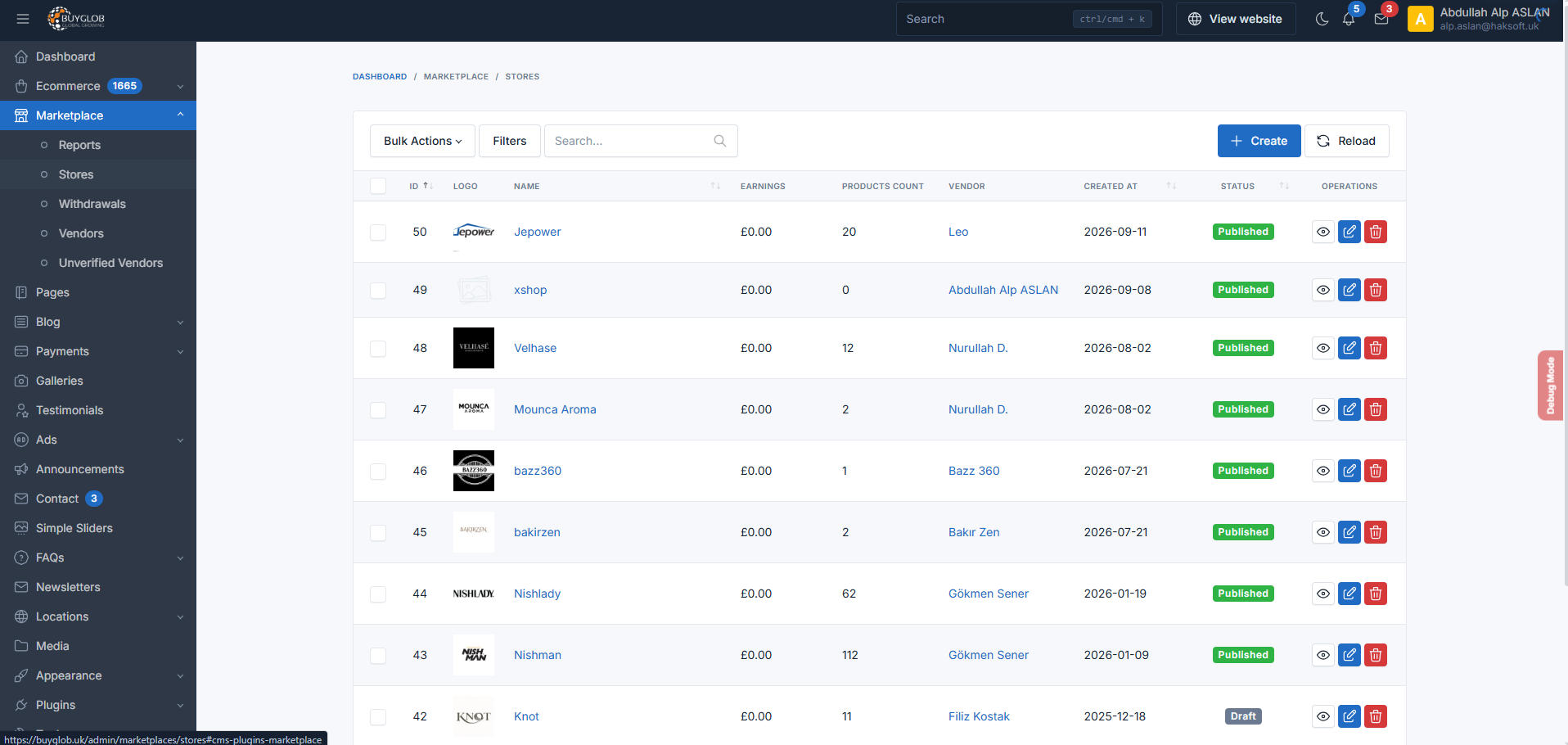1568x745 pixels.
Task: Delete the Jepower store
Action: click(x=1376, y=232)
